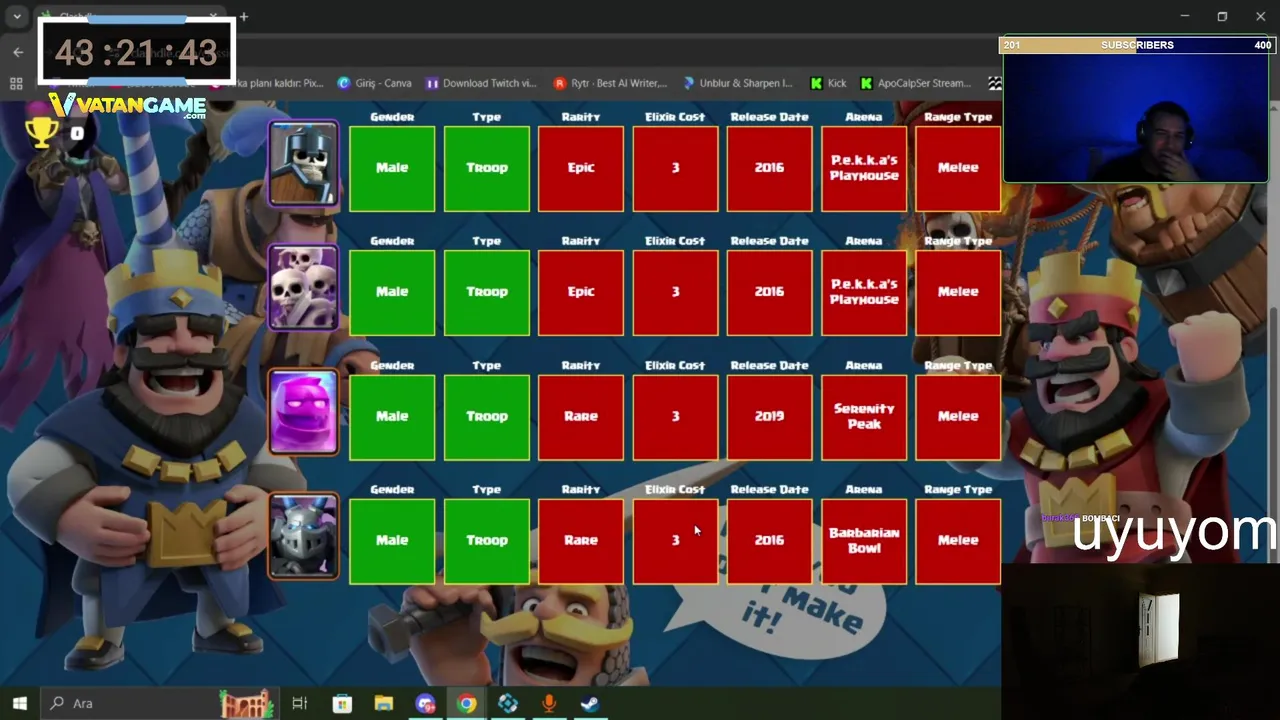Click Melee range cell in Guards row
Viewport: 1280px width, 720px height.
pyautogui.click(x=958, y=168)
